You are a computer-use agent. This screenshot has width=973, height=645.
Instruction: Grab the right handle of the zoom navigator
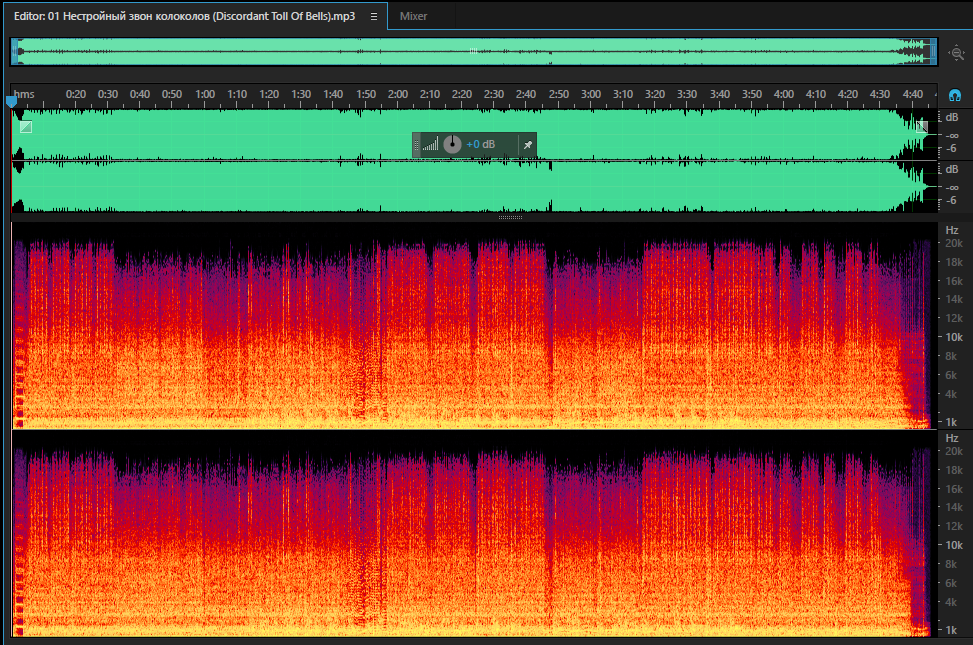(x=933, y=52)
